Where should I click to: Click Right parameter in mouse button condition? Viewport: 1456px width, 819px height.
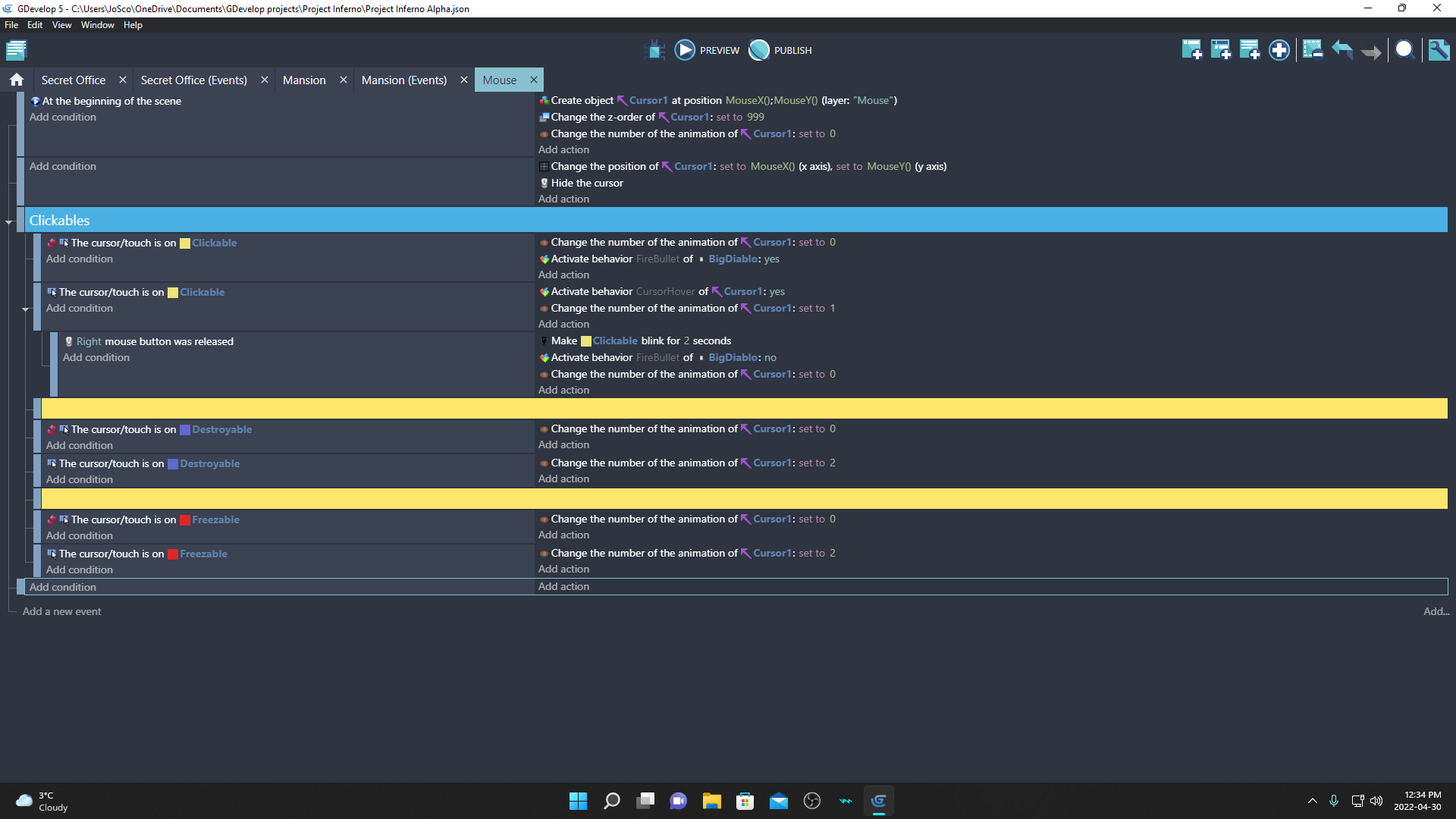(89, 341)
